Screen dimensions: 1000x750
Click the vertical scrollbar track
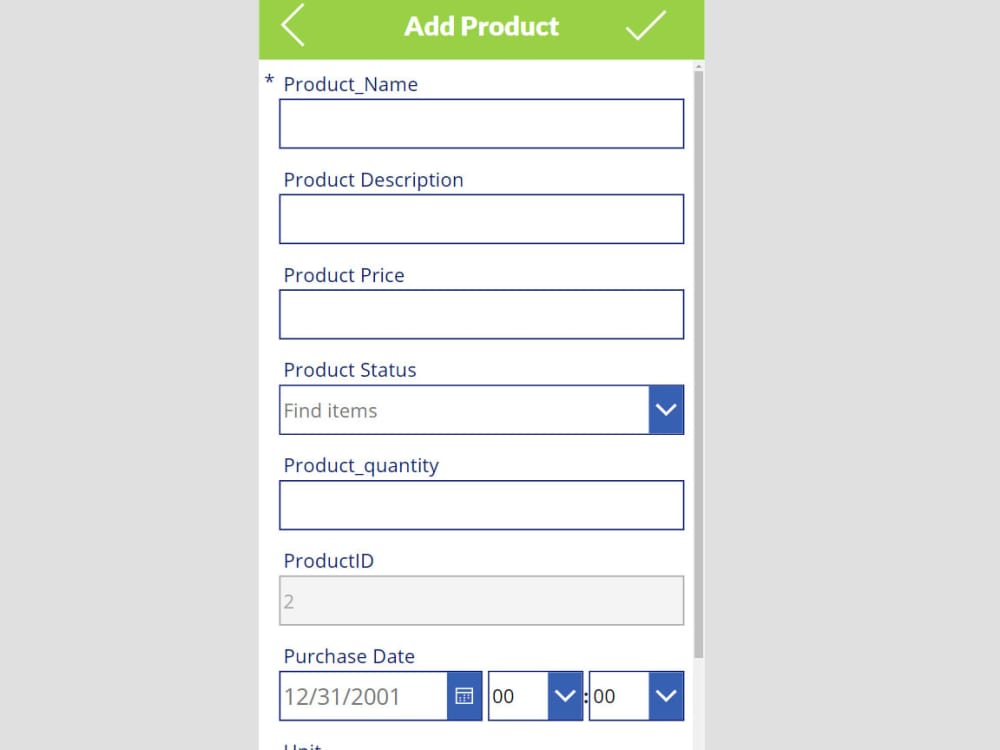(x=697, y=400)
